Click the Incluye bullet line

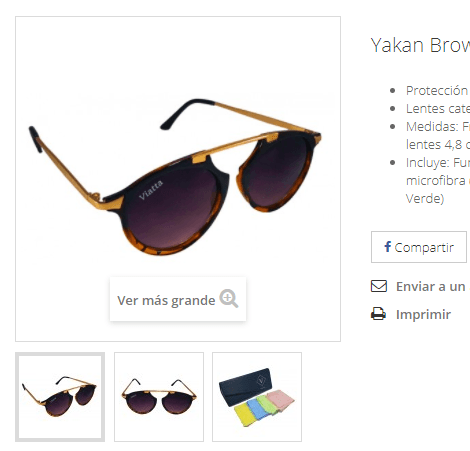[438, 180]
